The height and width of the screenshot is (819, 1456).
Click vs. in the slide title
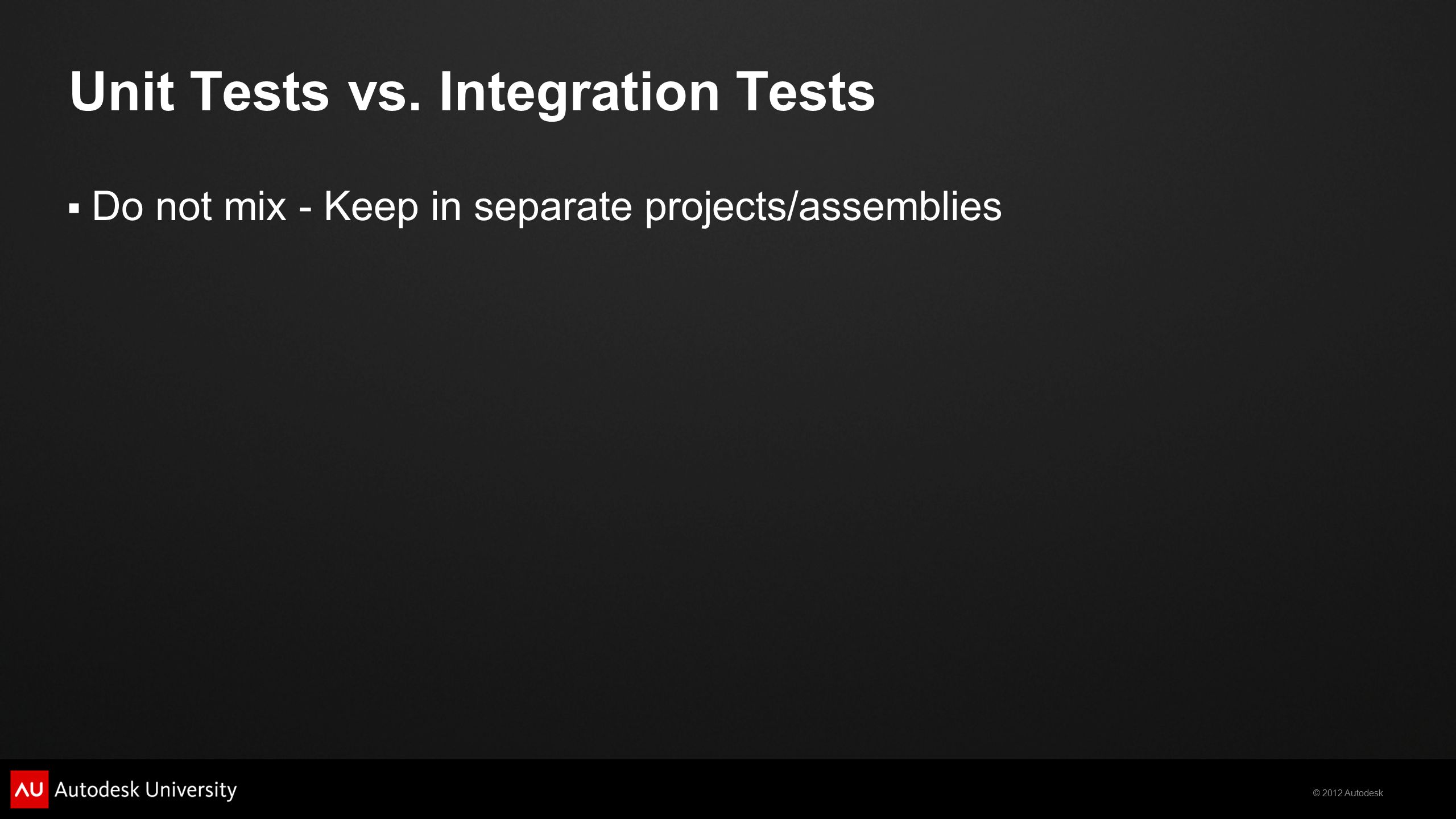(384, 96)
